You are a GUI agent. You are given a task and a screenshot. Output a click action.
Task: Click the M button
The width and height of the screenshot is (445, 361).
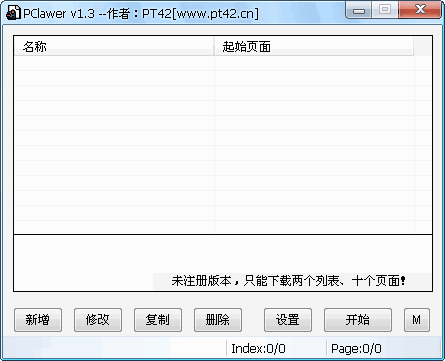click(x=417, y=320)
